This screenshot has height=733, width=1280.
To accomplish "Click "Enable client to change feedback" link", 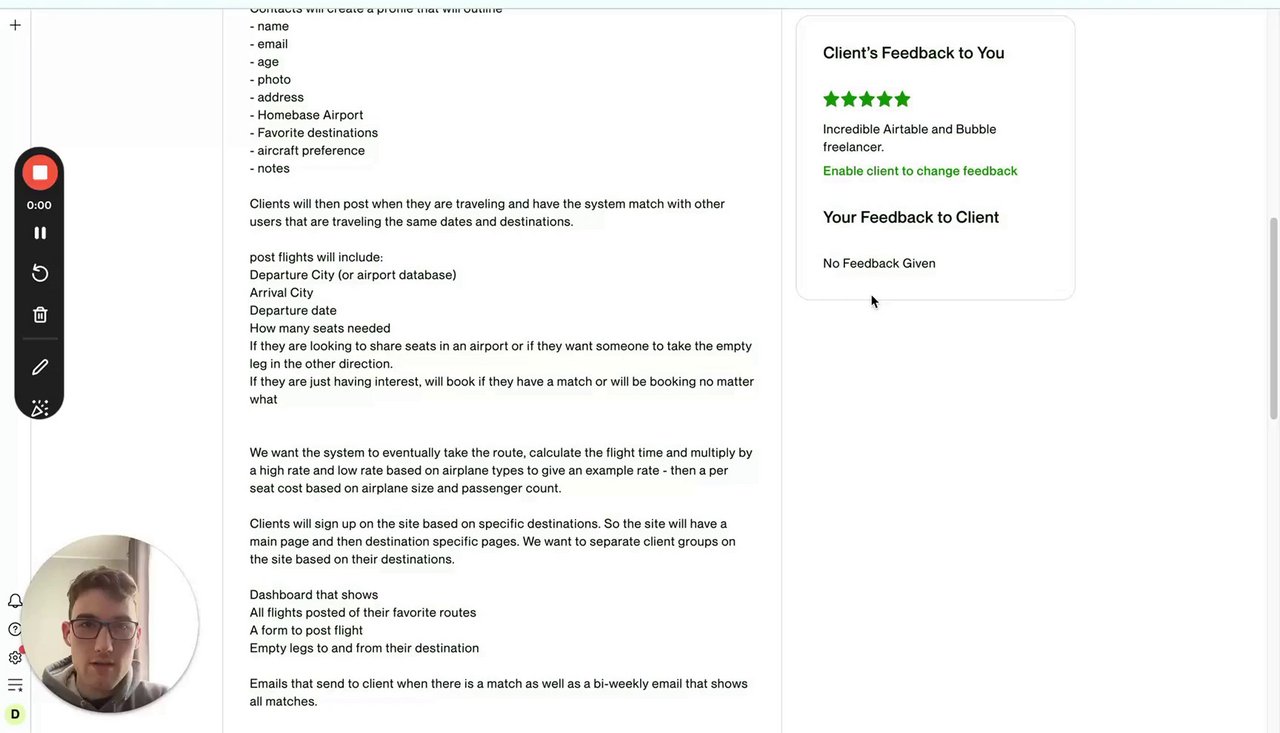I will click(x=920, y=171).
